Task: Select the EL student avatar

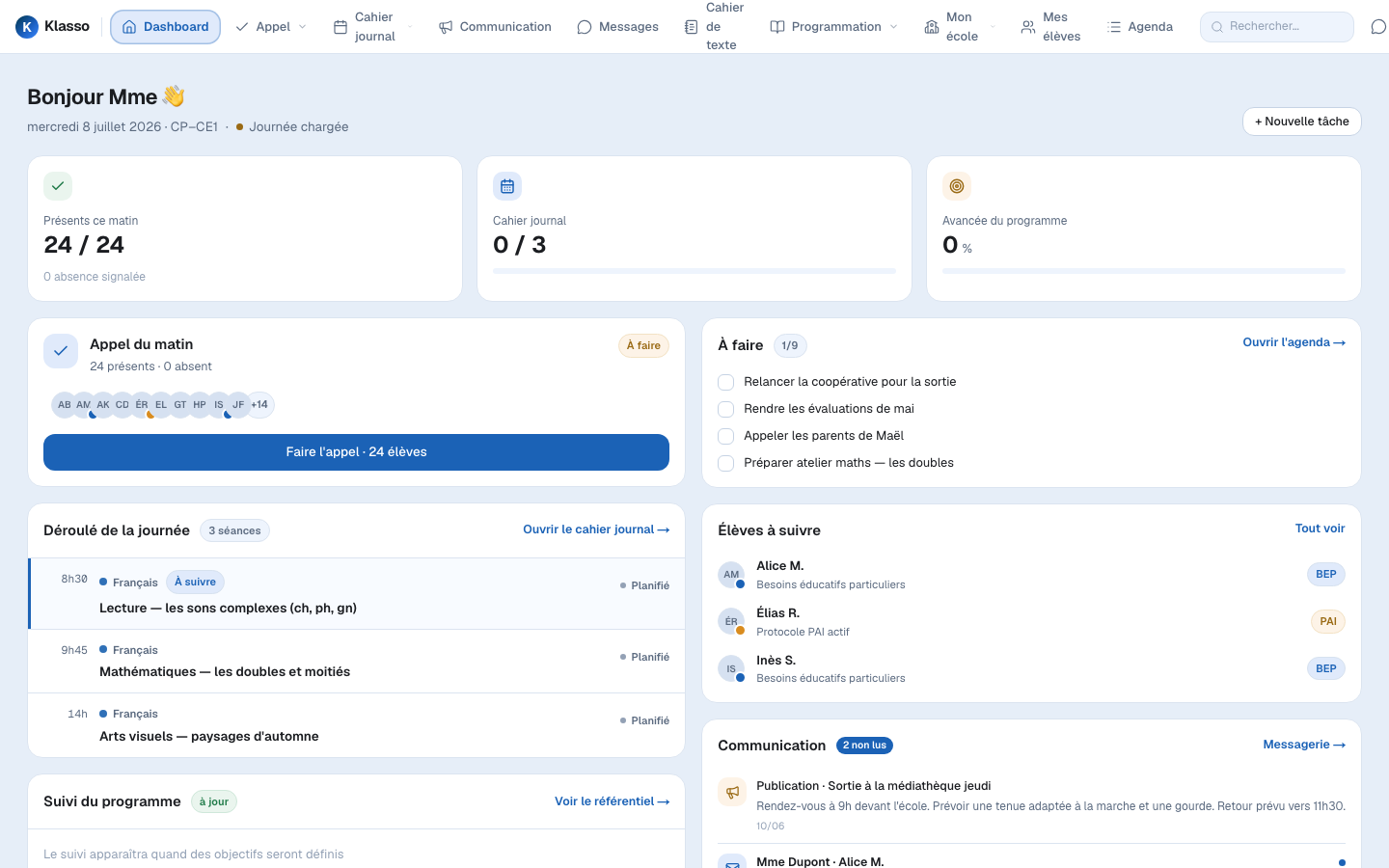Action: (x=161, y=405)
